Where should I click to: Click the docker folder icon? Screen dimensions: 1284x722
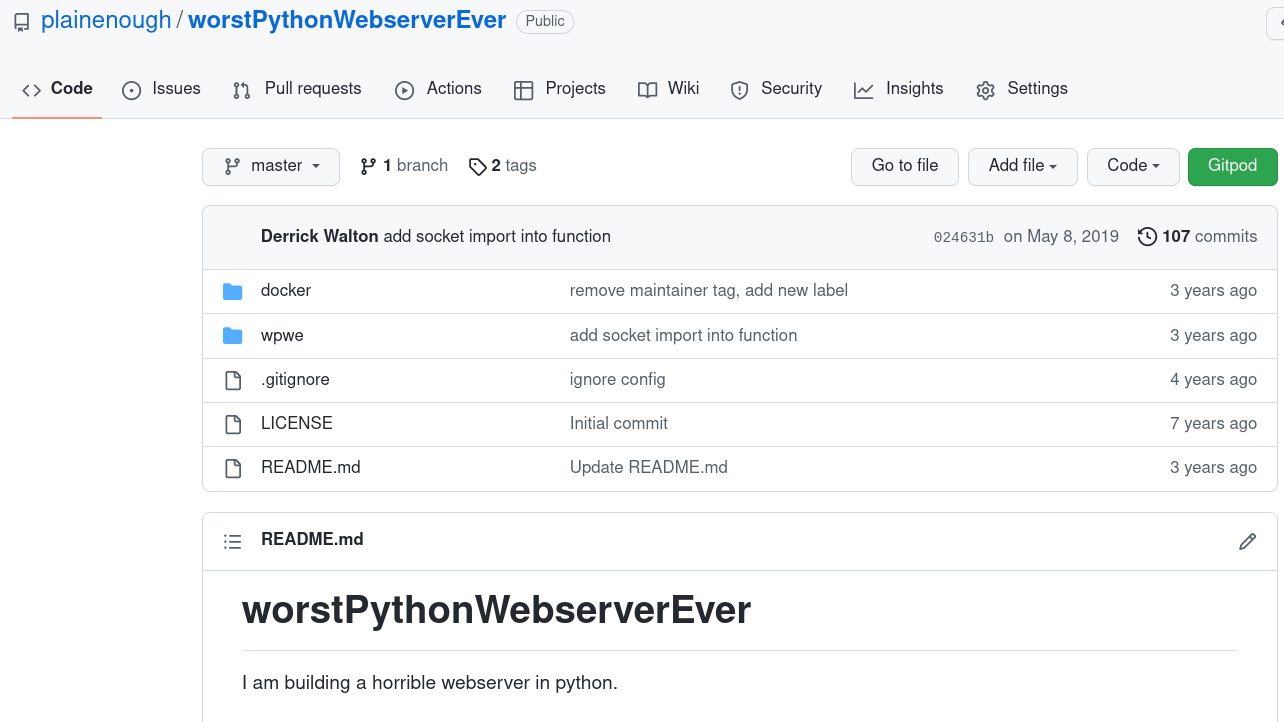pos(233,291)
